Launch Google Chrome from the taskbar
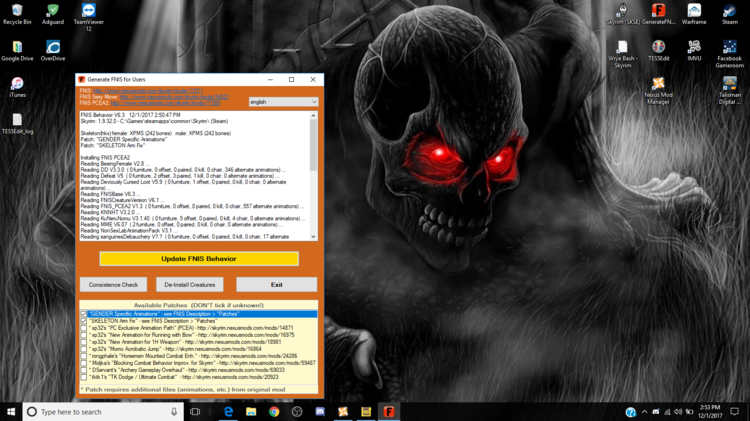The width and height of the screenshot is (750, 421). [x=274, y=411]
